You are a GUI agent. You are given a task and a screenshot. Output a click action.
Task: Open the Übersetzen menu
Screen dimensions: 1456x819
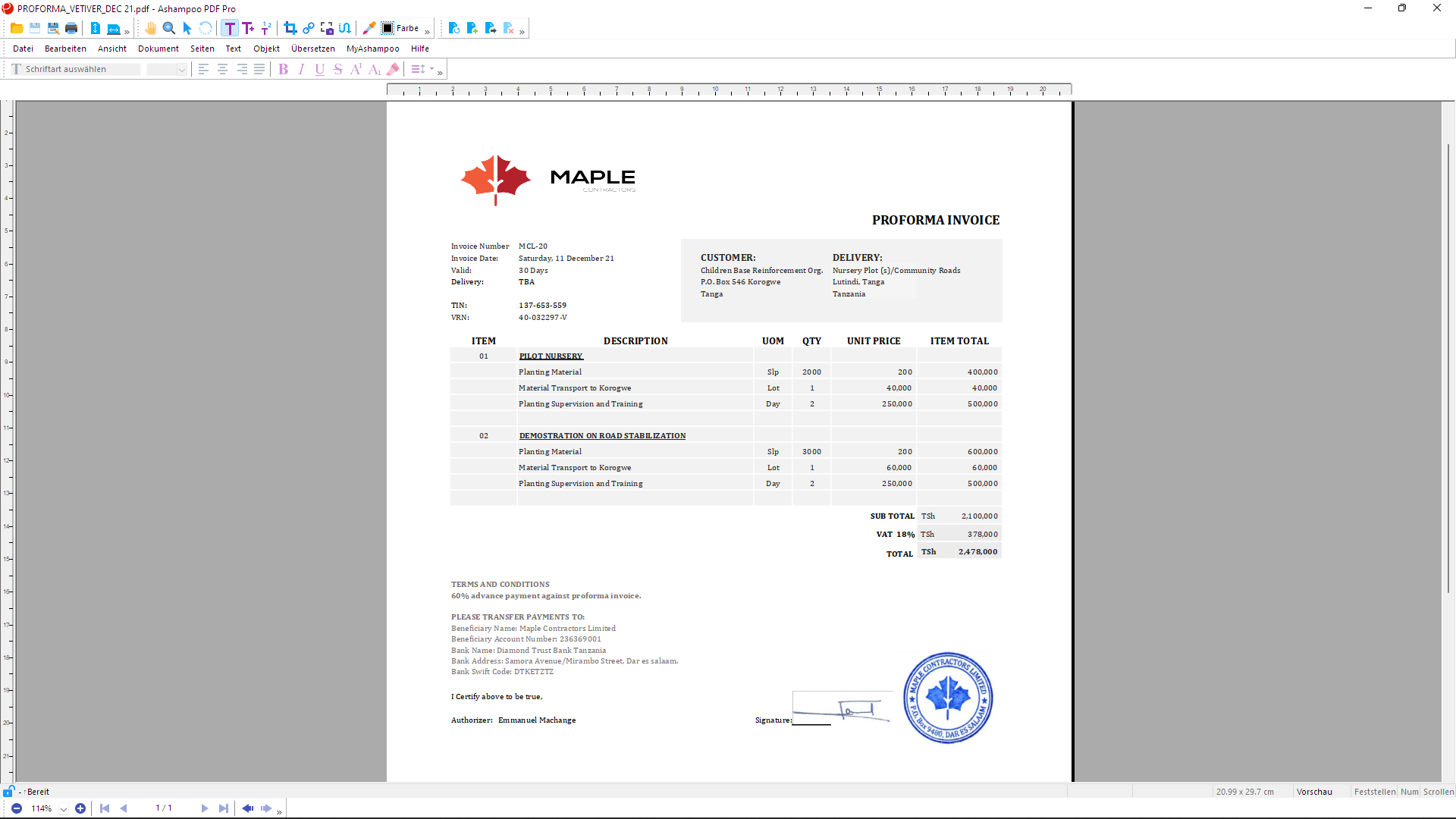pos(312,49)
